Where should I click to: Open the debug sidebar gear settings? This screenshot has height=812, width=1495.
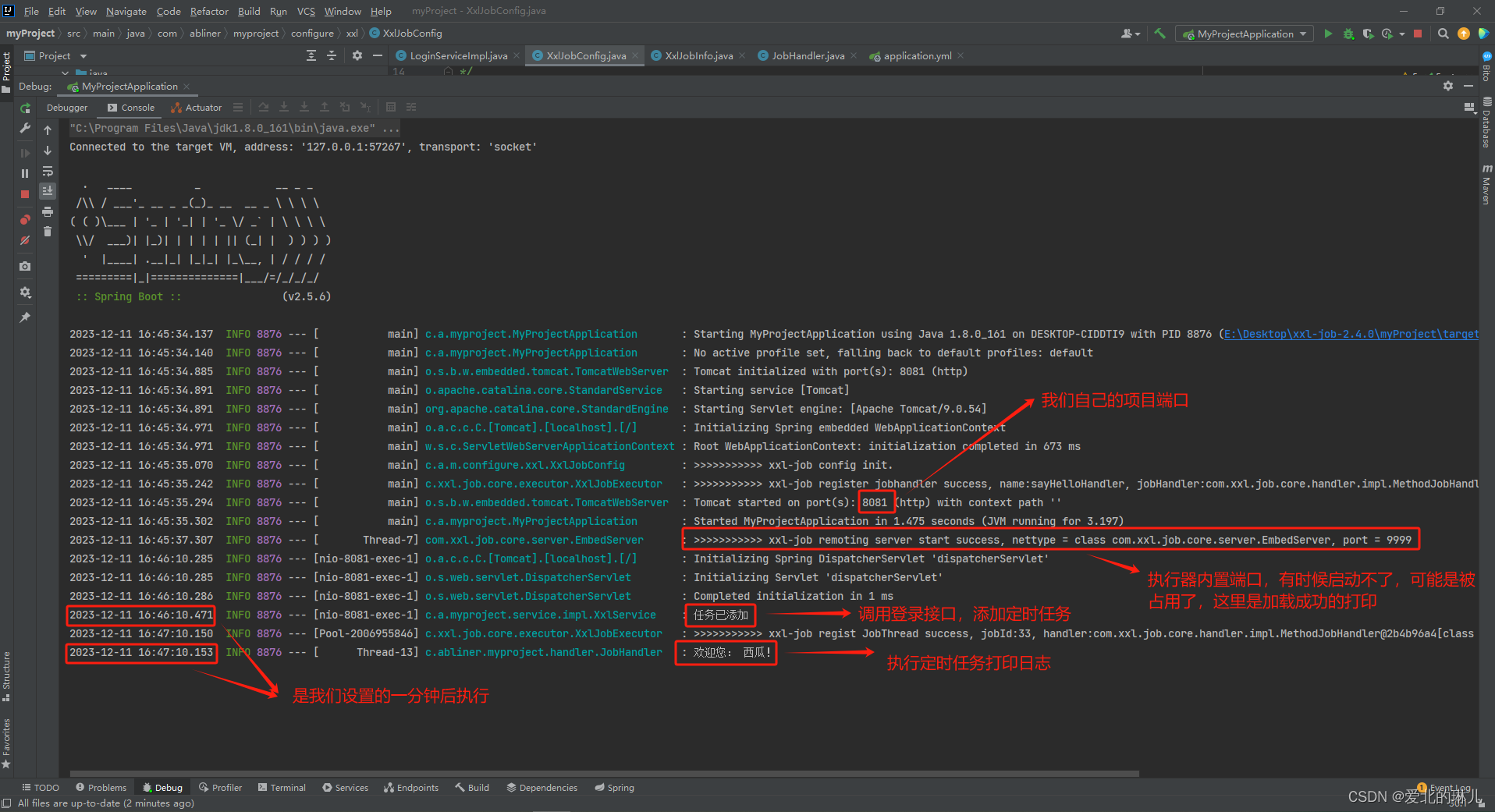[x=25, y=292]
